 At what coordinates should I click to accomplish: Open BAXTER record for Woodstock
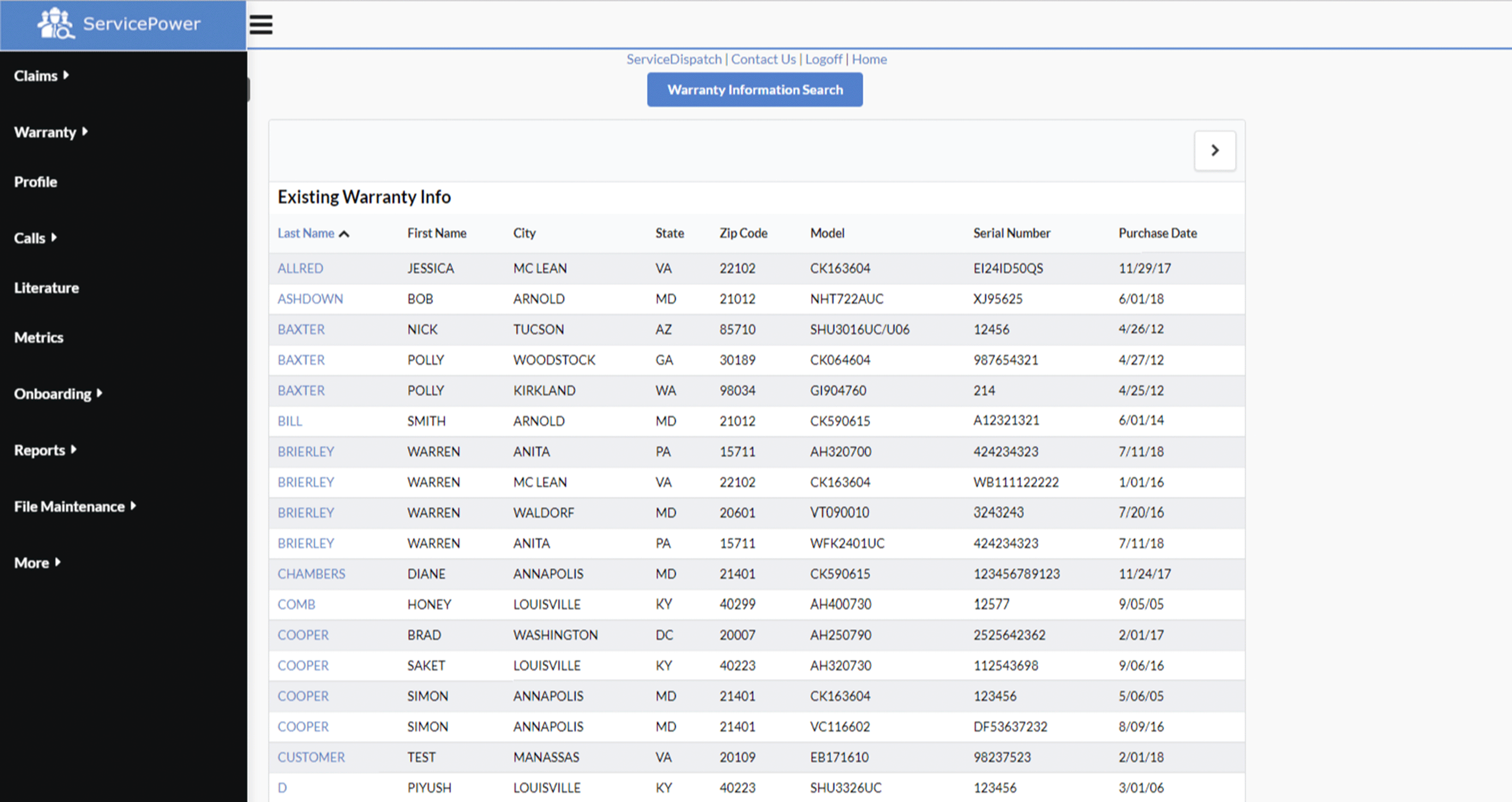point(300,360)
